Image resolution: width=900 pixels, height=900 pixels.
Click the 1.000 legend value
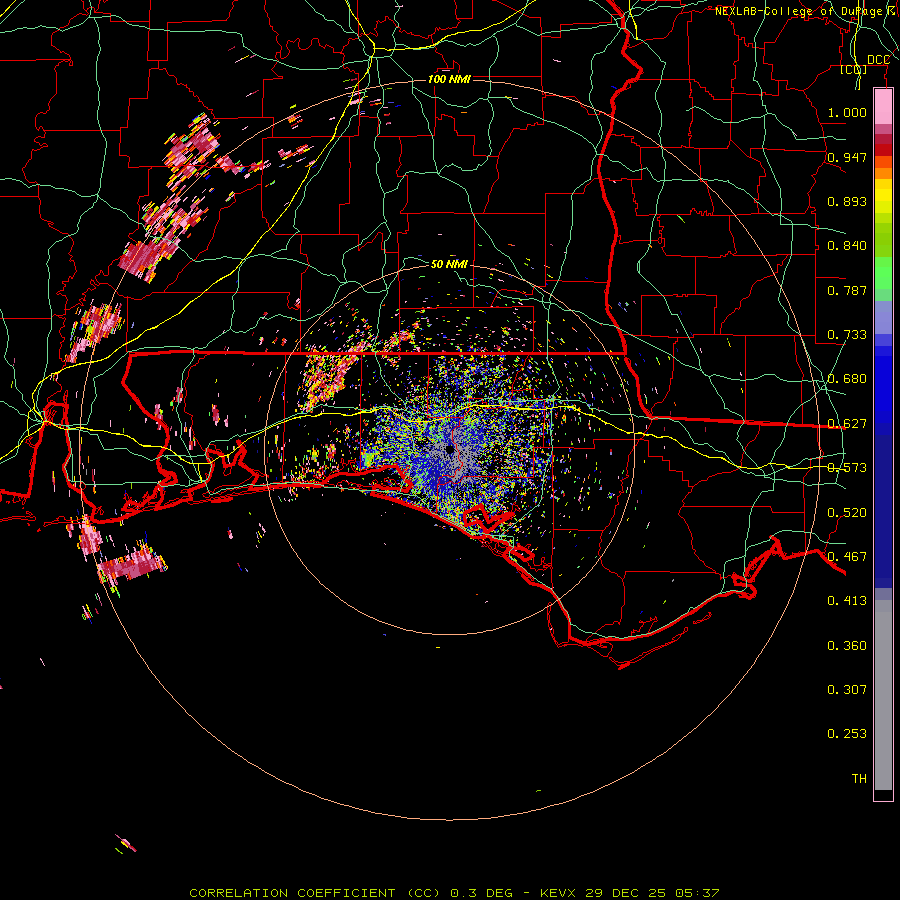pos(847,112)
